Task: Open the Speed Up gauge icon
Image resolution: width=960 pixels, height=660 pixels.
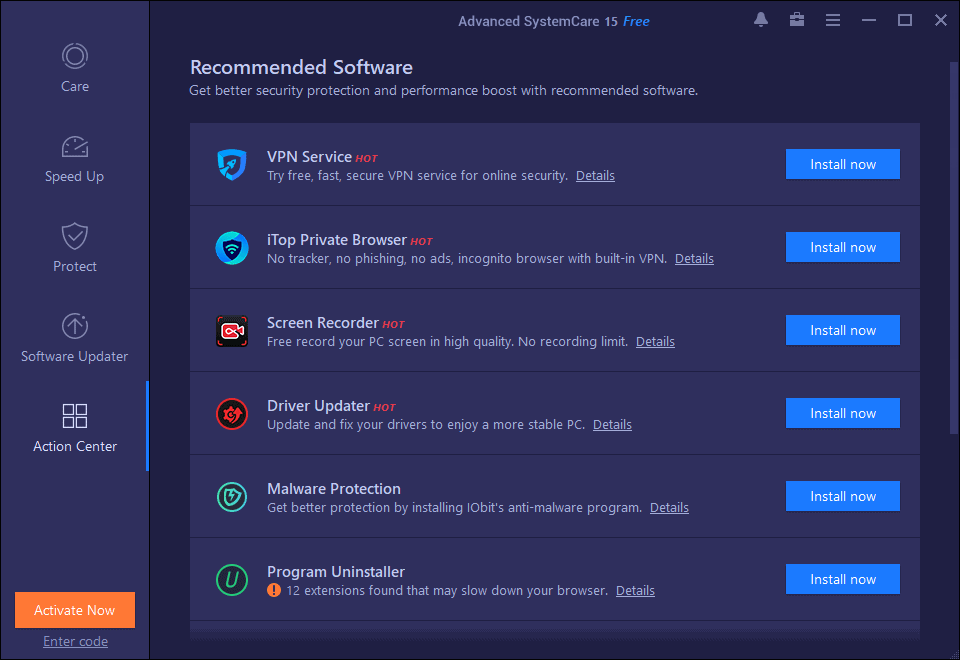Action: (x=75, y=147)
